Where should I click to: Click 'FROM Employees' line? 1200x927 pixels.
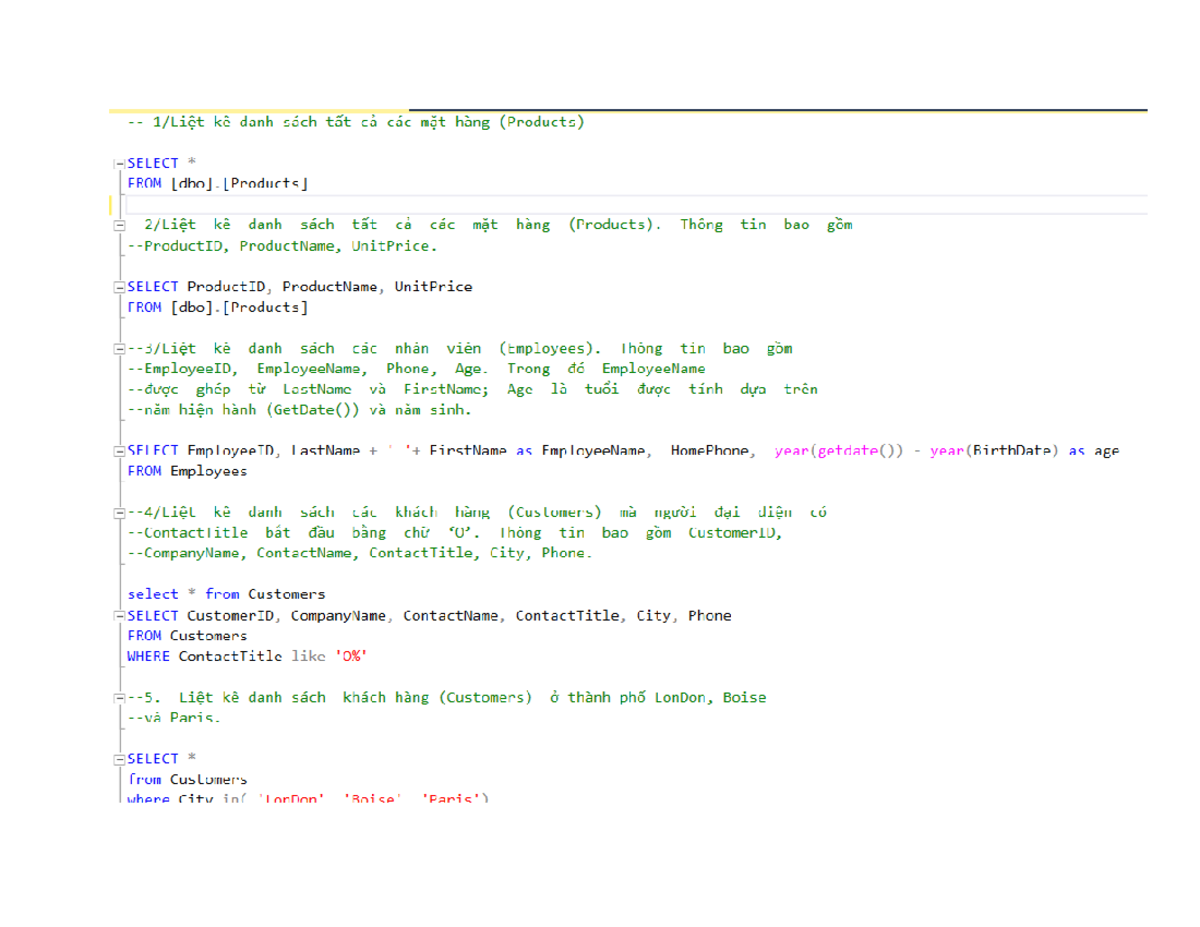tap(187, 471)
